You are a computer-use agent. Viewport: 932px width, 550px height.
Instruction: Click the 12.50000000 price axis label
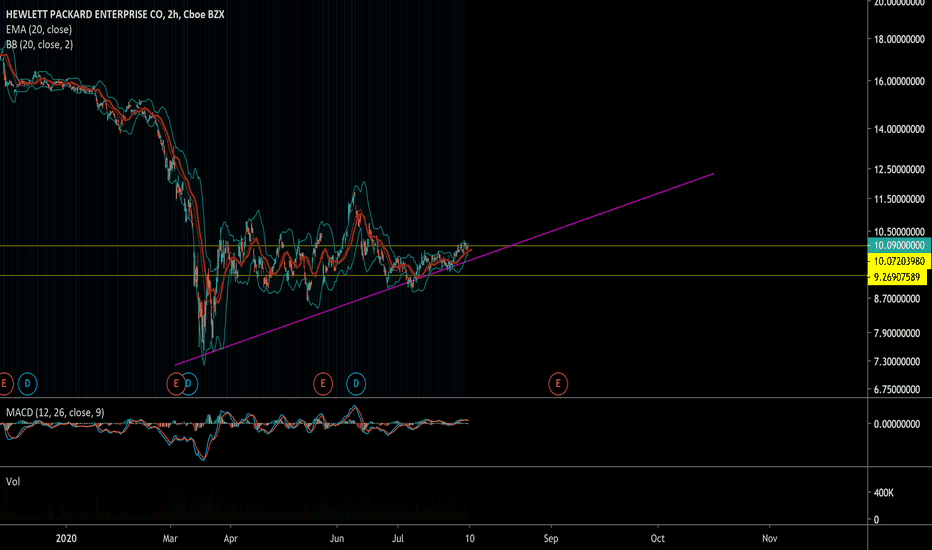point(899,169)
